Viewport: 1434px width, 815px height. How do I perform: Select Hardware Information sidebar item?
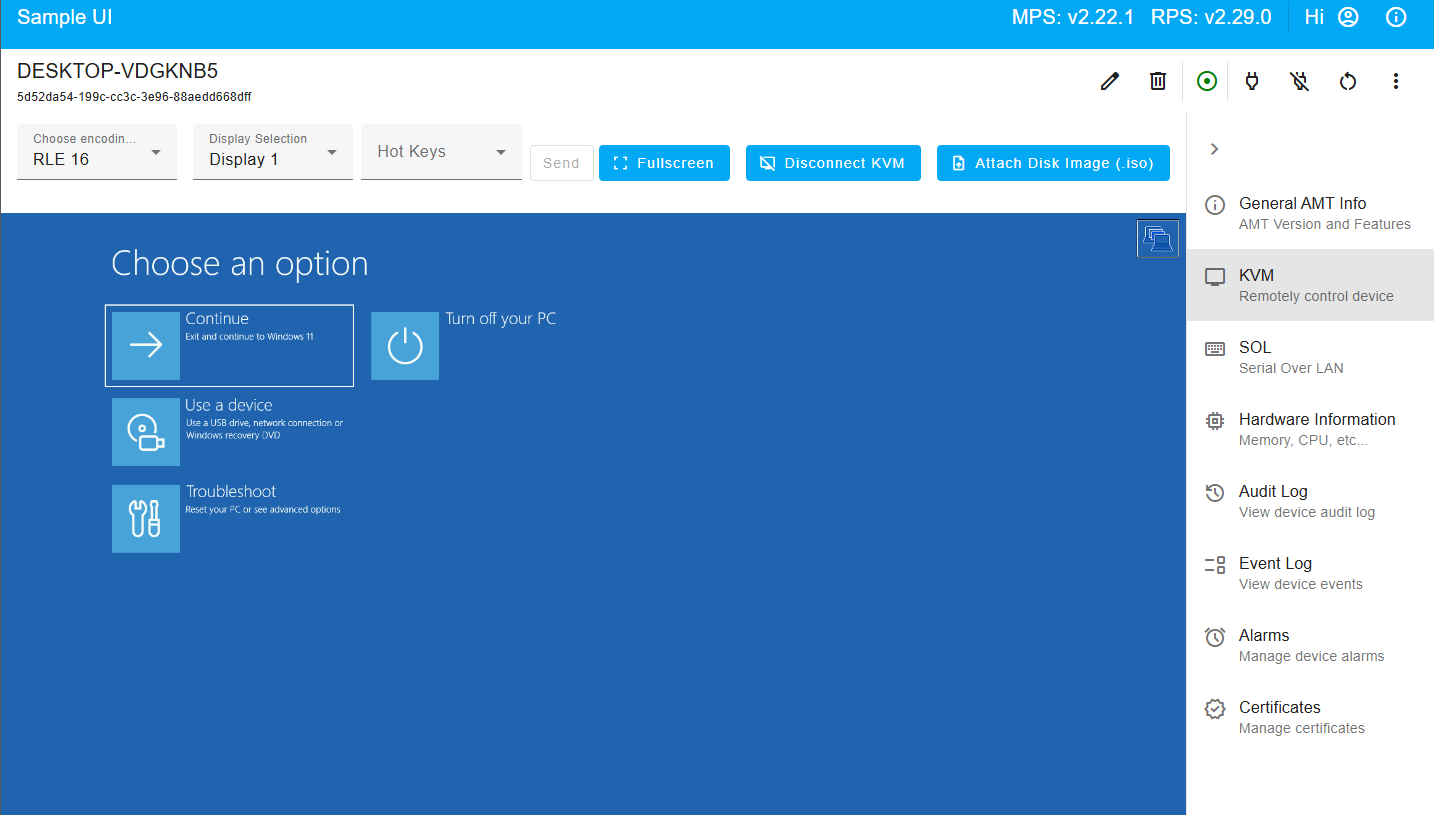(x=1310, y=429)
